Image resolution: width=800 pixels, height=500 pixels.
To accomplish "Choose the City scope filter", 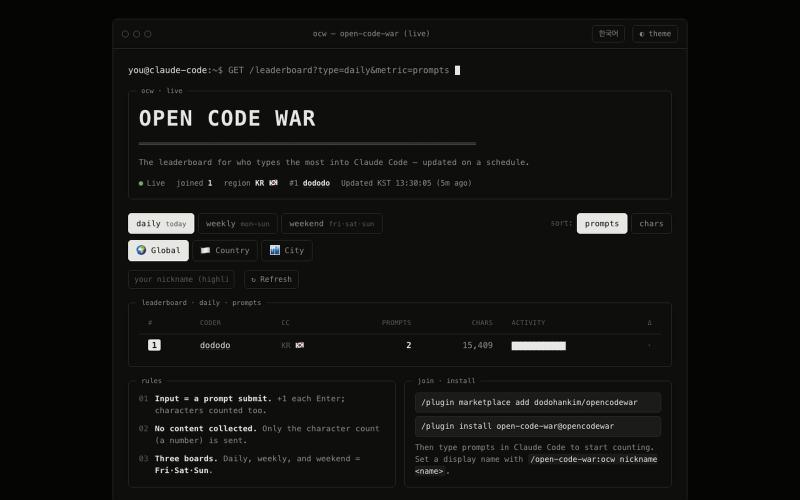I will click(x=287, y=251).
